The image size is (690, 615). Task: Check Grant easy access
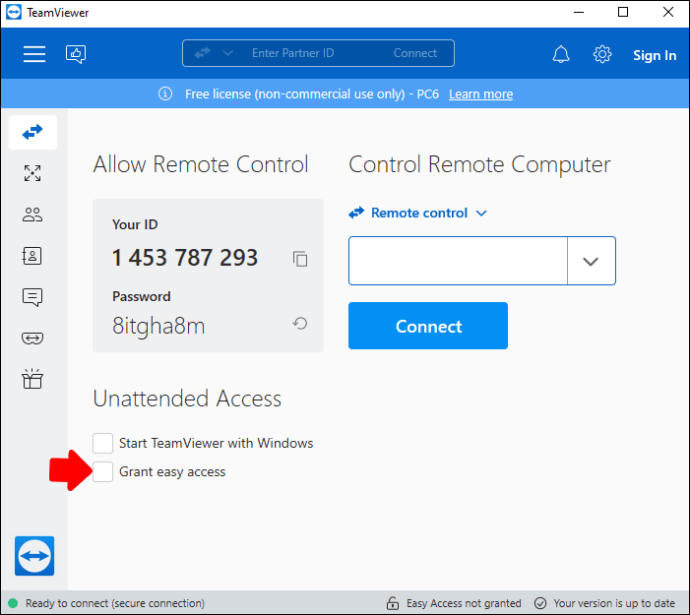[103, 472]
